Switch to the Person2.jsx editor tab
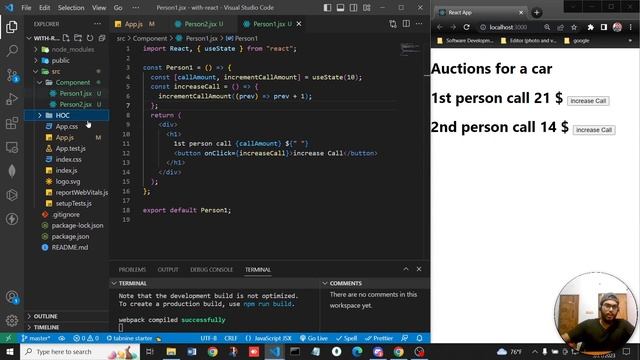The height and width of the screenshot is (360, 640). tap(200, 24)
